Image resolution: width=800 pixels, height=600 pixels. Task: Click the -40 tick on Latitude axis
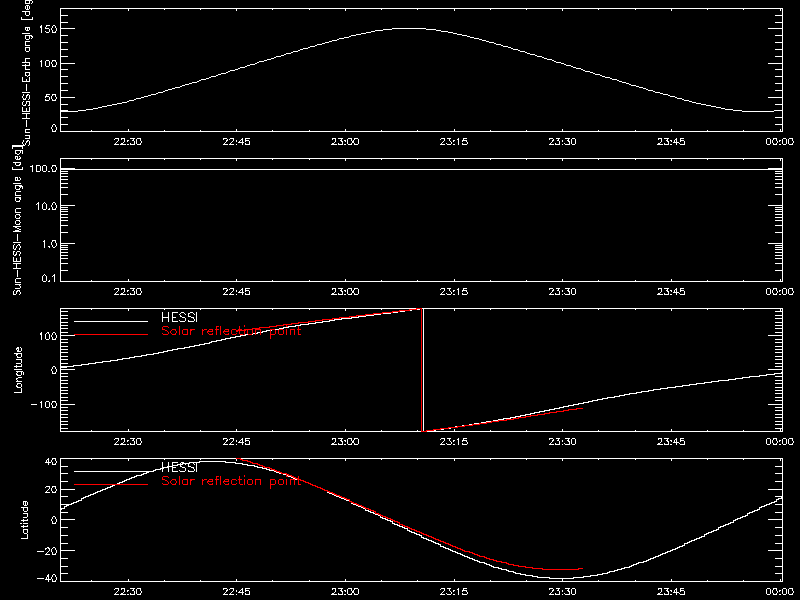click(x=46, y=578)
